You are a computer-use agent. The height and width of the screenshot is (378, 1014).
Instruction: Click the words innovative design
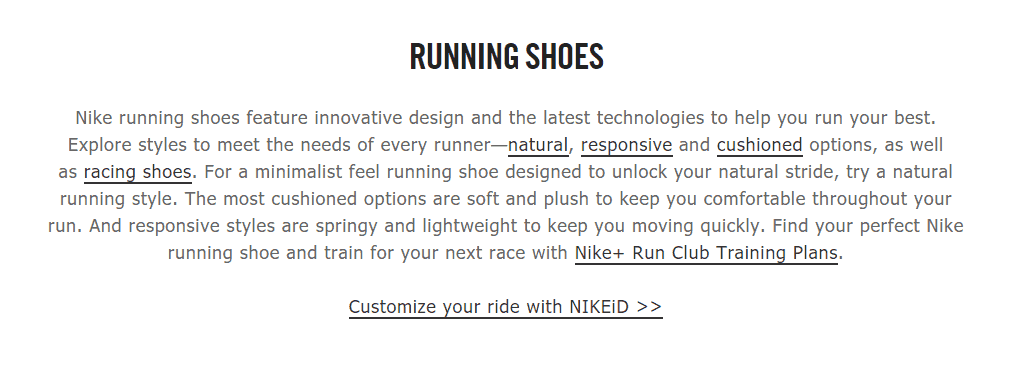click(389, 118)
